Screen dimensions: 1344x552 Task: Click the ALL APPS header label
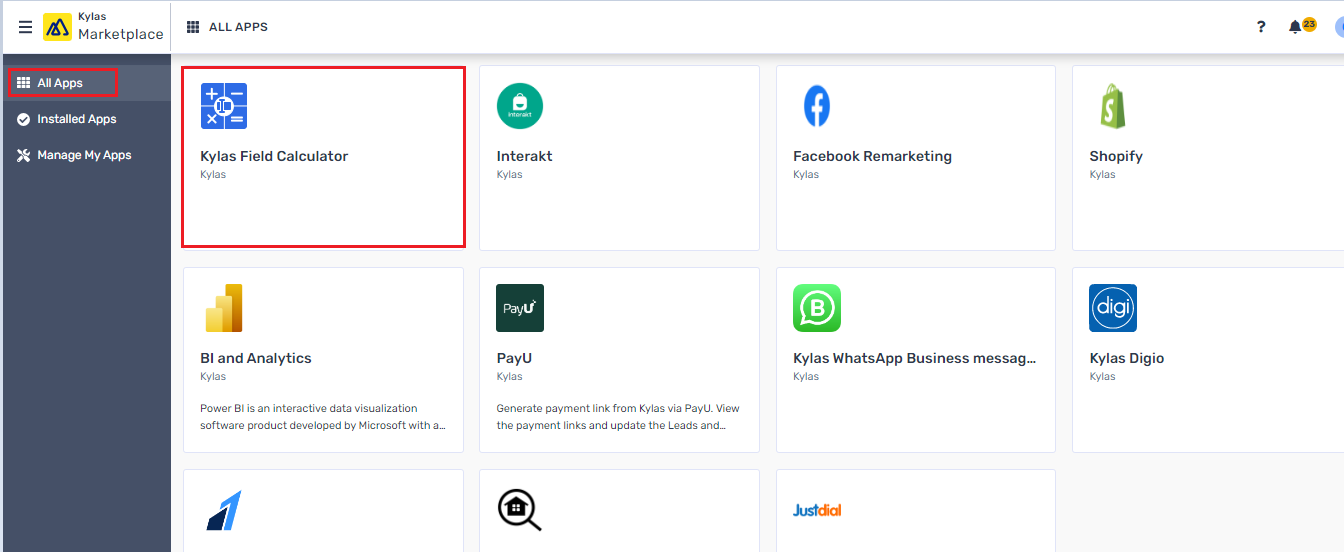tap(238, 27)
